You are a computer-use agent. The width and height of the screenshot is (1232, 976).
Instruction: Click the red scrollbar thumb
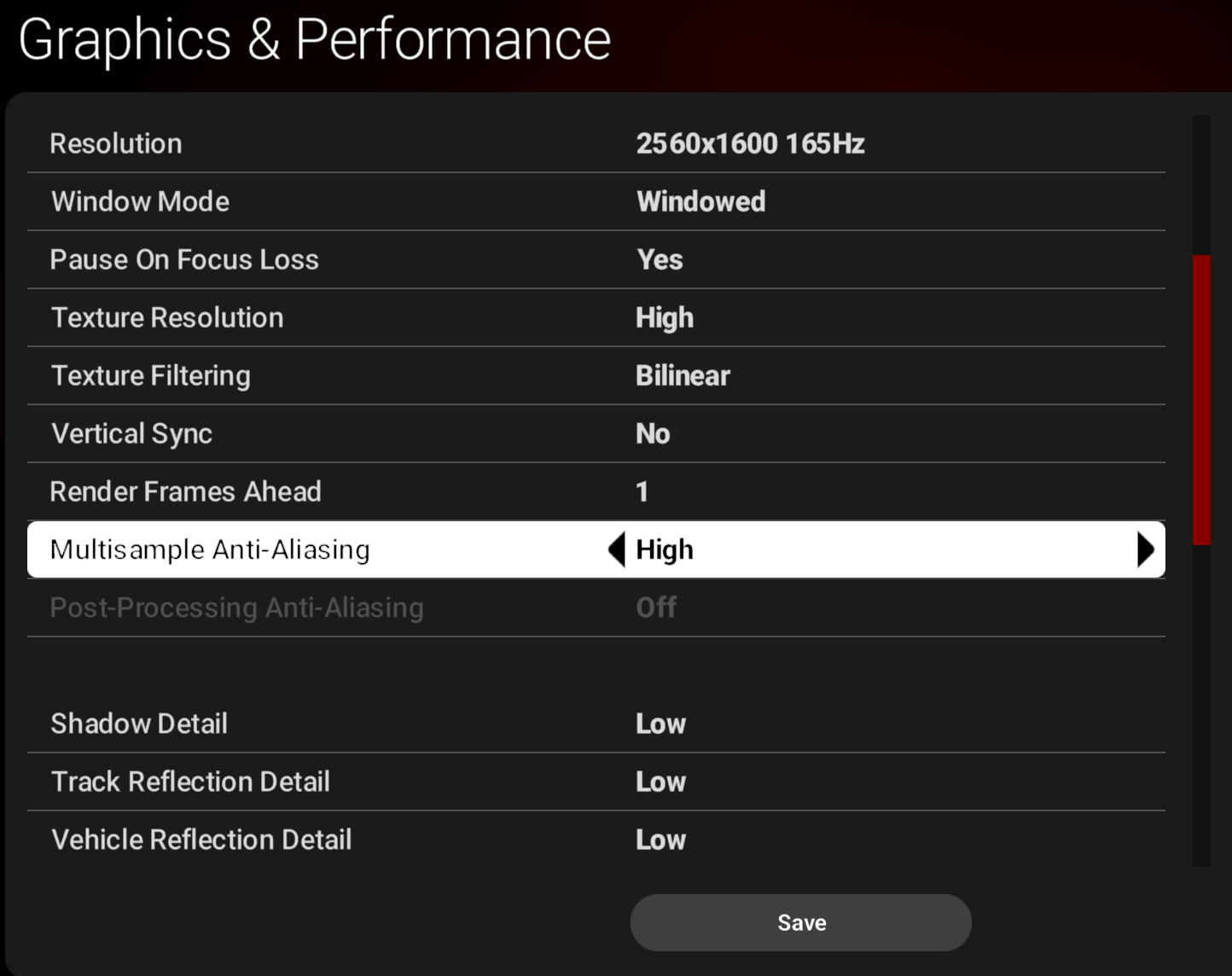(x=1201, y=399)
